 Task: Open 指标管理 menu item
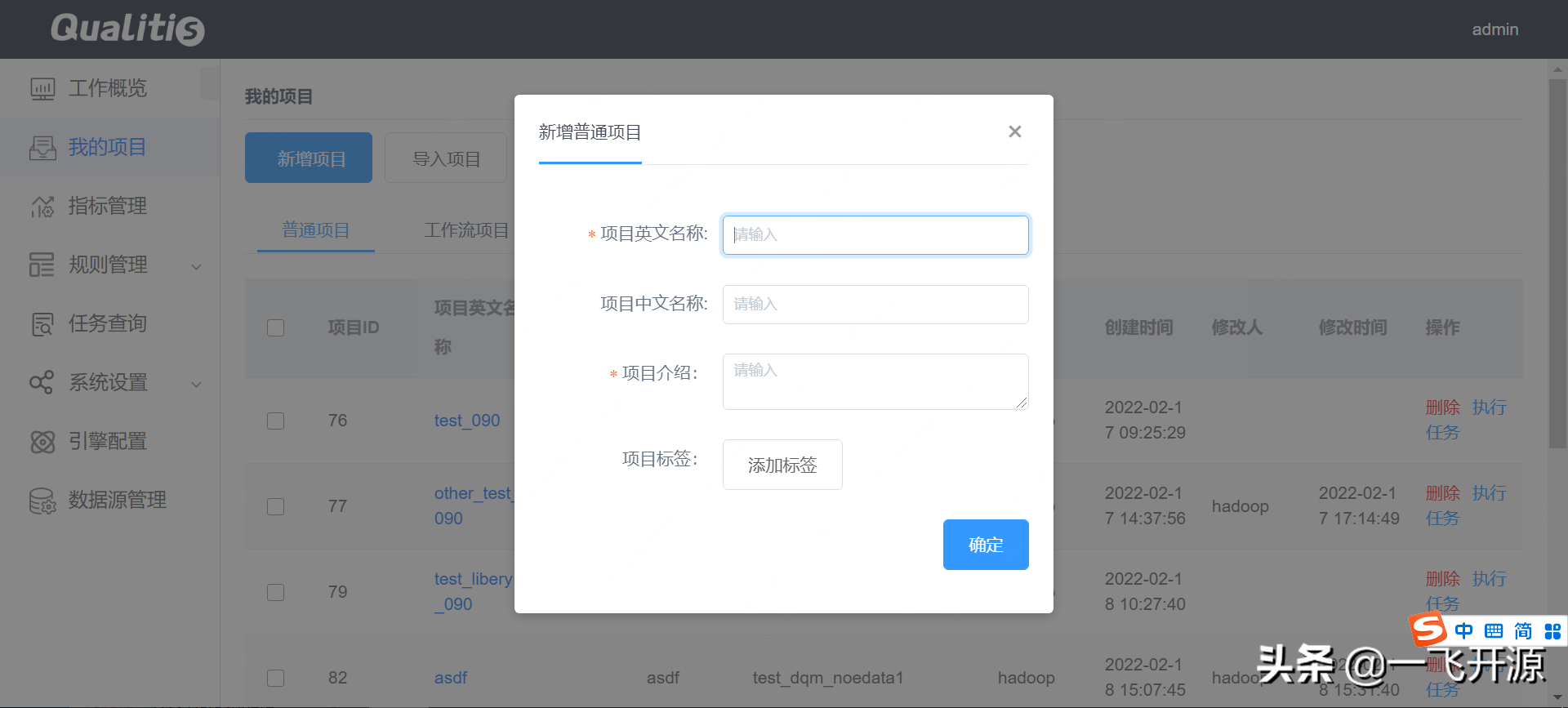tap(109, 206)
